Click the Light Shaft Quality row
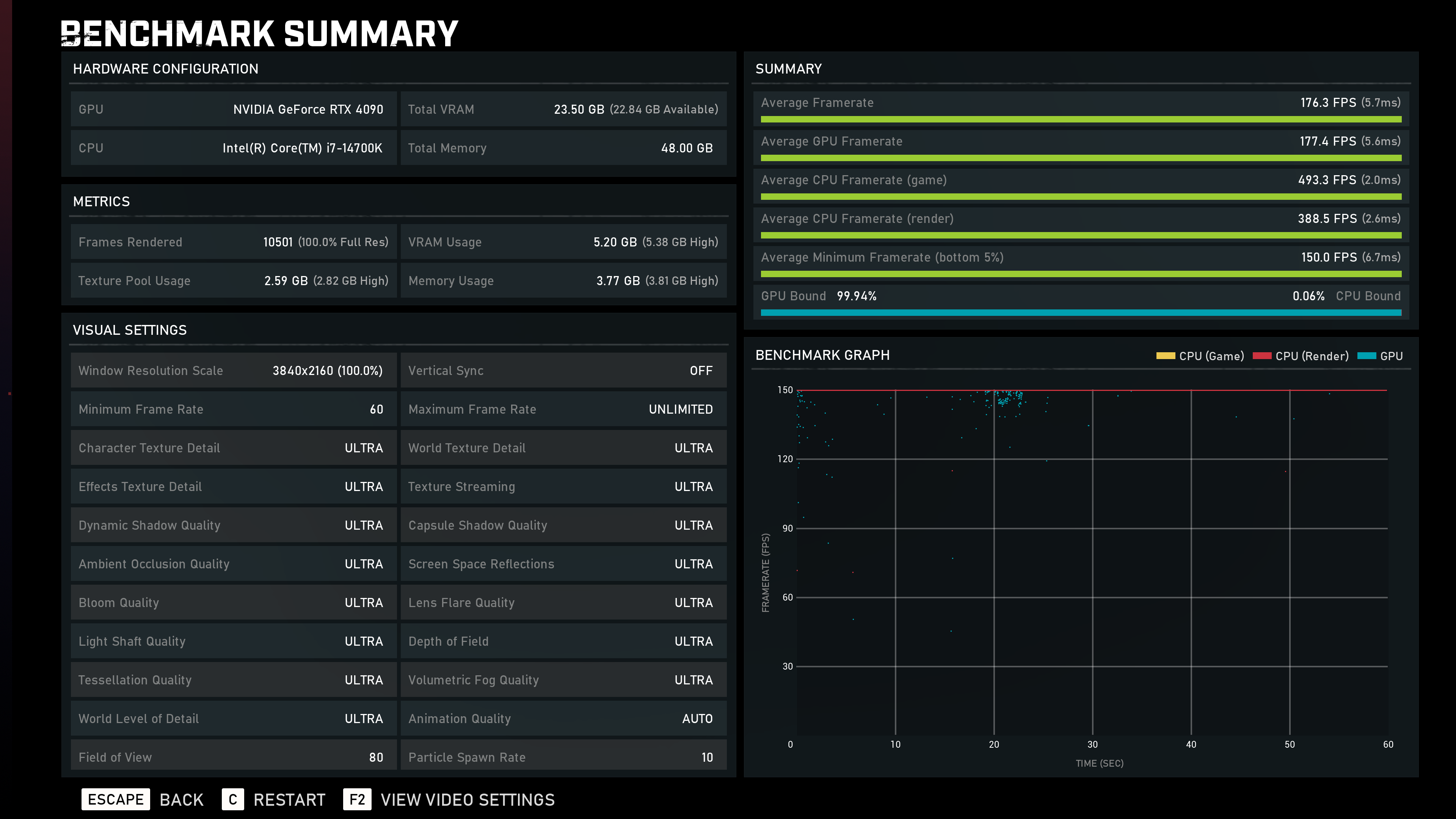The width and height of the screenshot is (1456, 819). (x=234, y=641)
